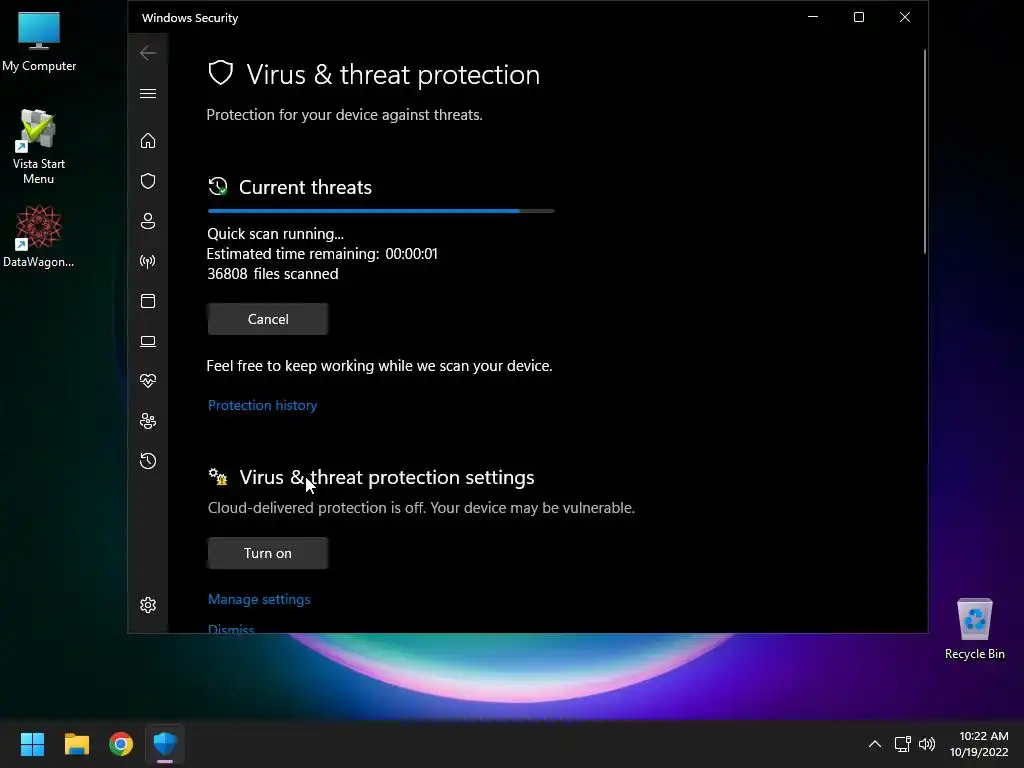Cancel the running quick scan
Viewport: 1024px width, 768px height.
click(x=268, y=319)
